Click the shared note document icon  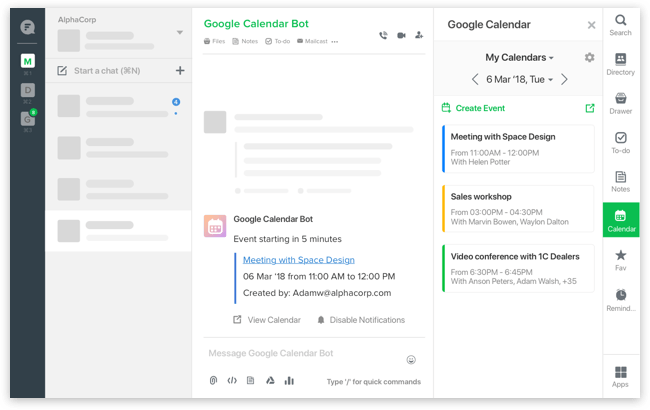pos(250,381)
